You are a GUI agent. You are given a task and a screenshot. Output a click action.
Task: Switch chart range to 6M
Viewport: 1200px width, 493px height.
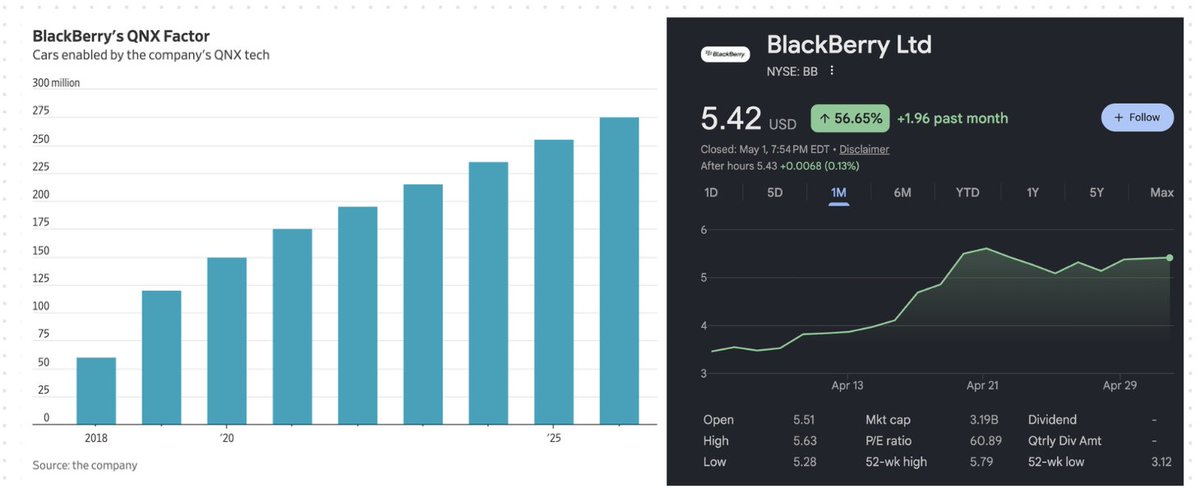point(902,192)
